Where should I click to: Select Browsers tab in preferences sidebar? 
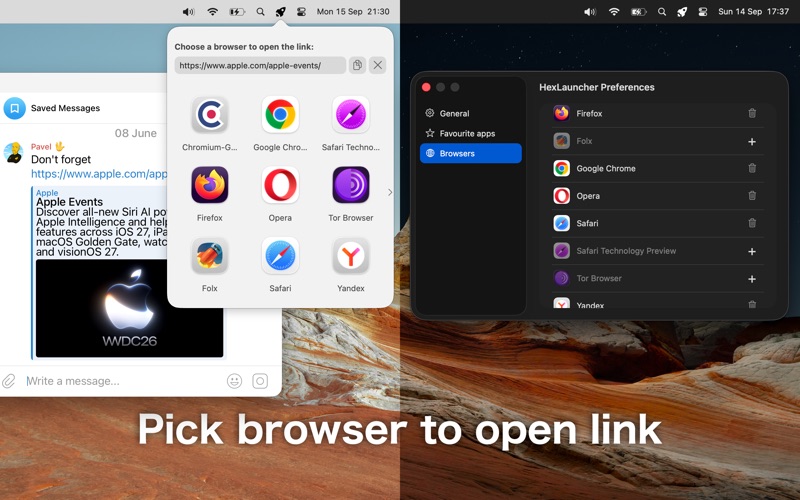pos(470,153)
